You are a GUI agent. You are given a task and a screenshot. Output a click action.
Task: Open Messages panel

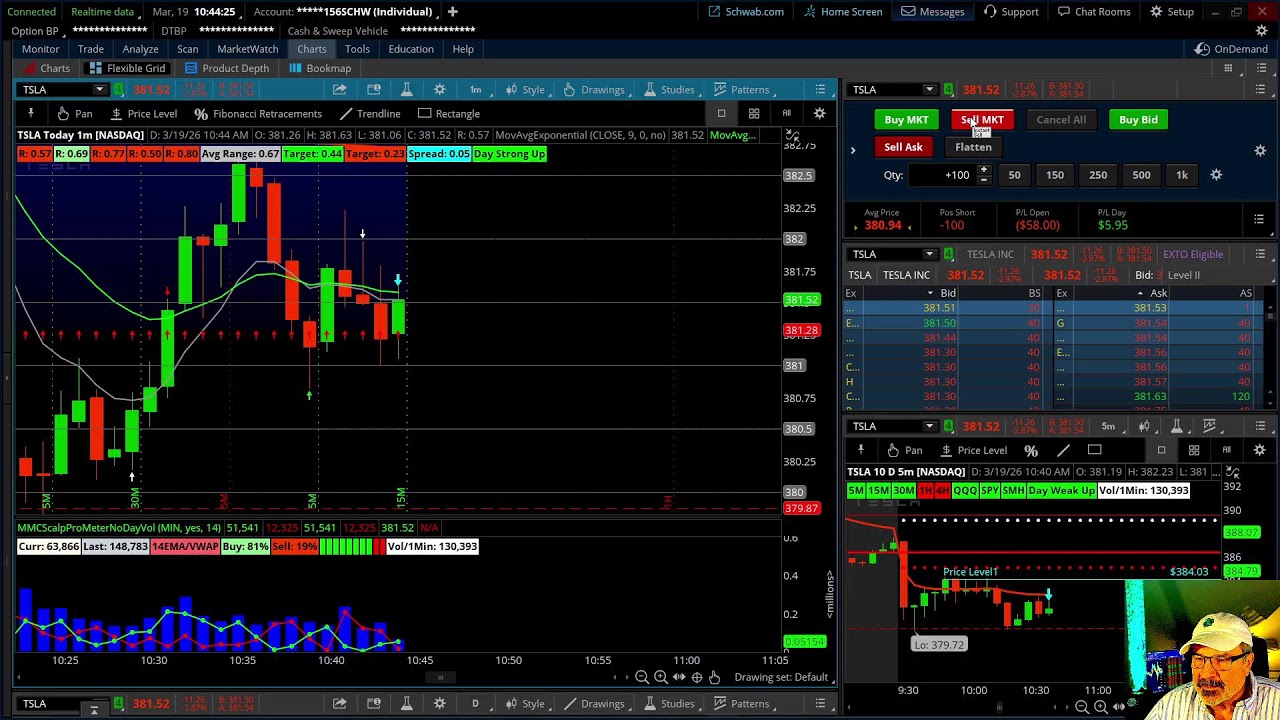[933, 12]
